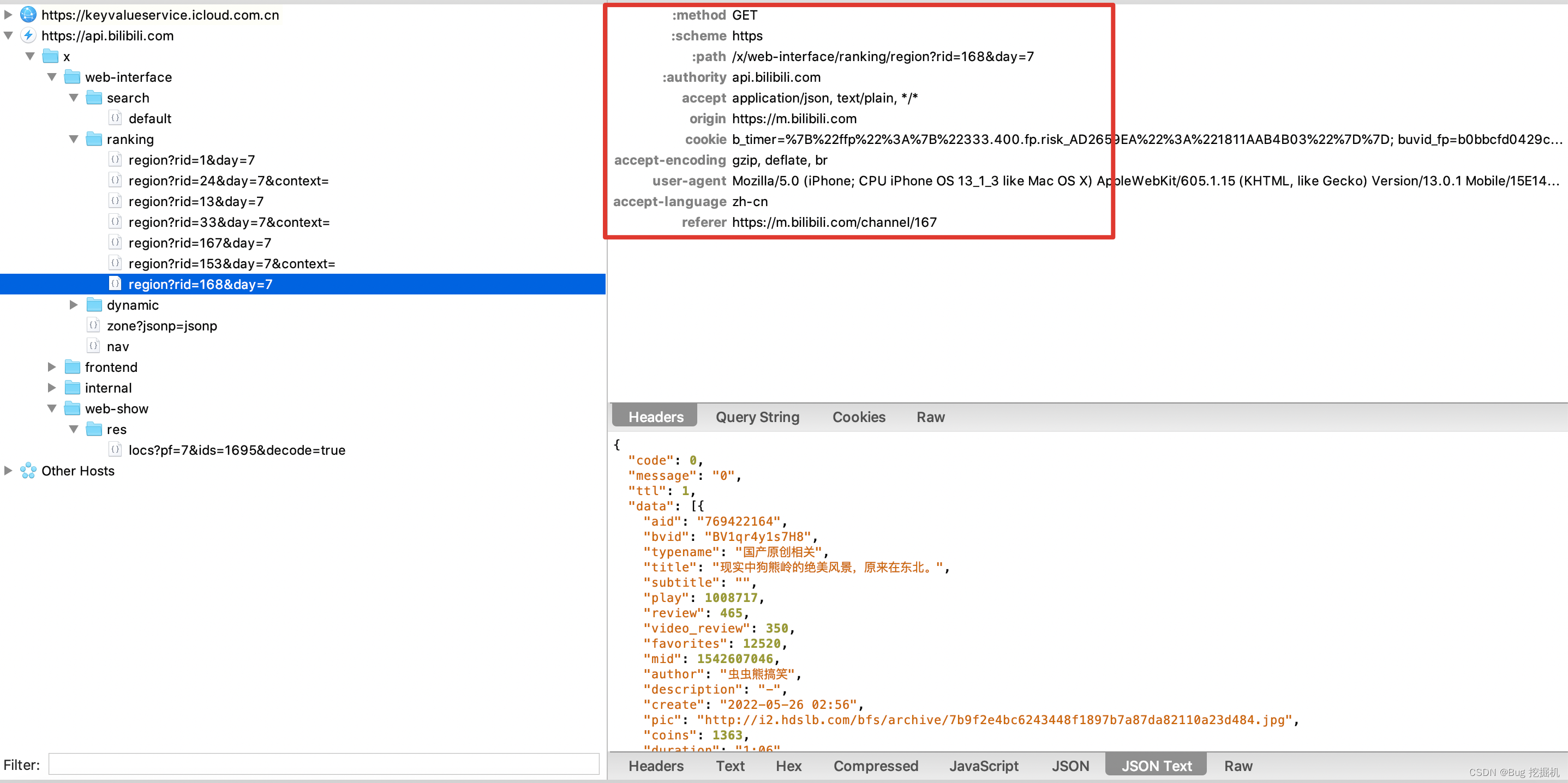Collapse the web-interface folder
The height and width of the screenshot is (783, 1568).
(52, 77)
